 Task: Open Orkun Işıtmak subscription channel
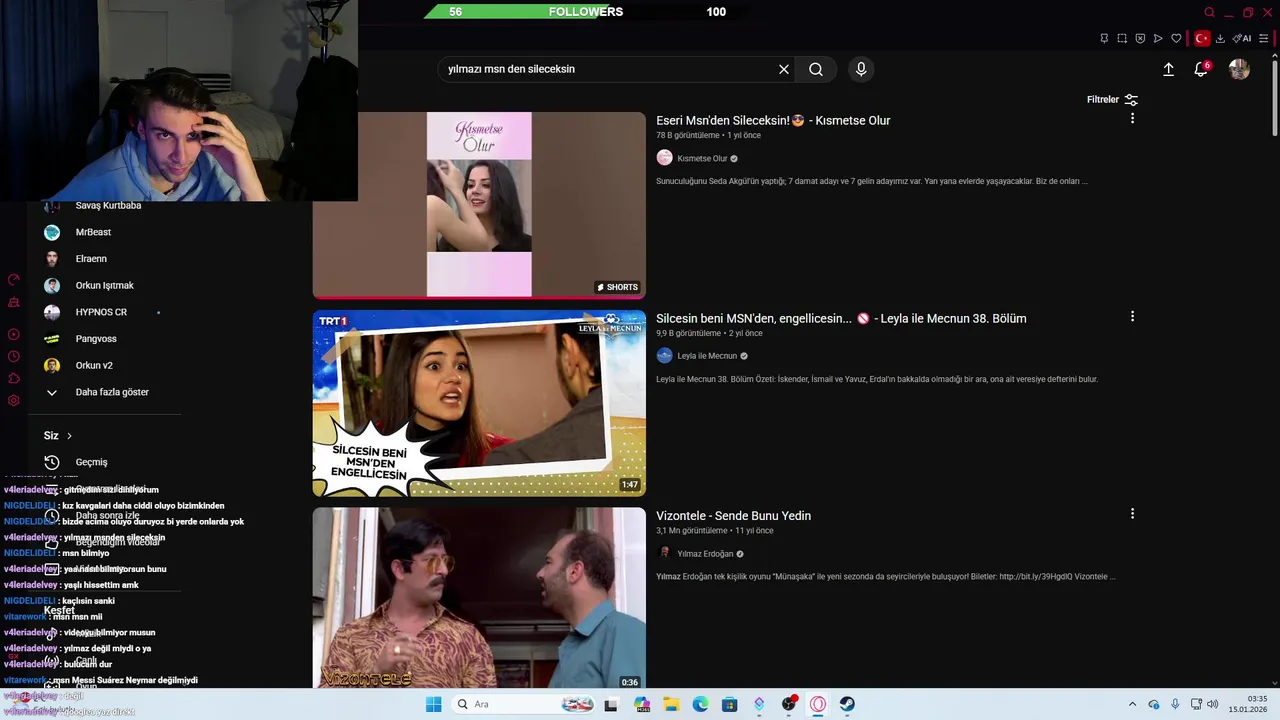point(104,285)
